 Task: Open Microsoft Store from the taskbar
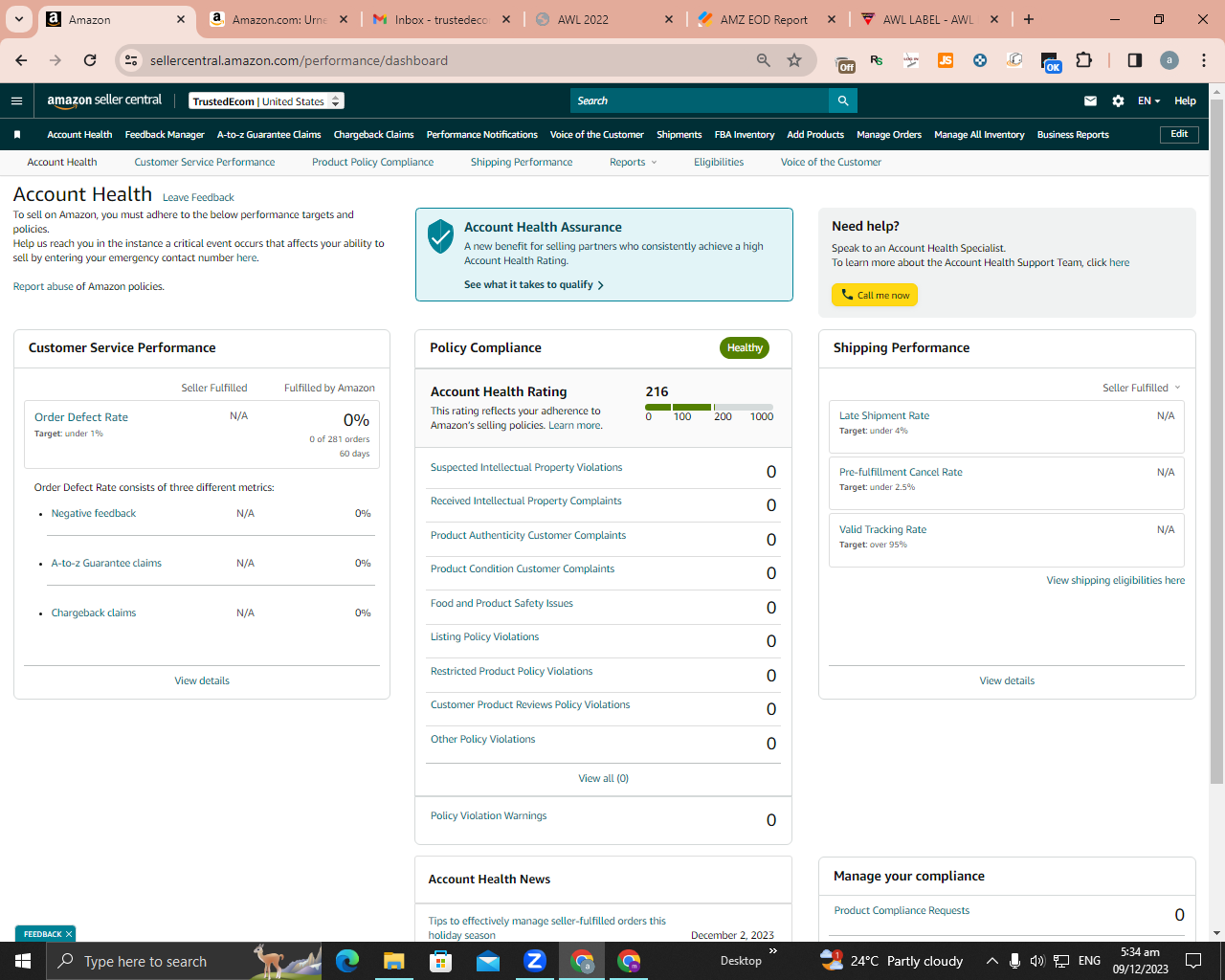[x=441, y=961]
